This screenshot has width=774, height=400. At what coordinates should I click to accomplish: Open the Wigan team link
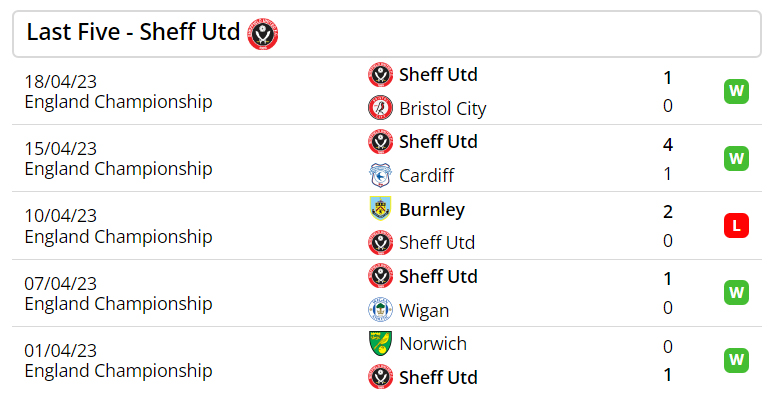424,311
